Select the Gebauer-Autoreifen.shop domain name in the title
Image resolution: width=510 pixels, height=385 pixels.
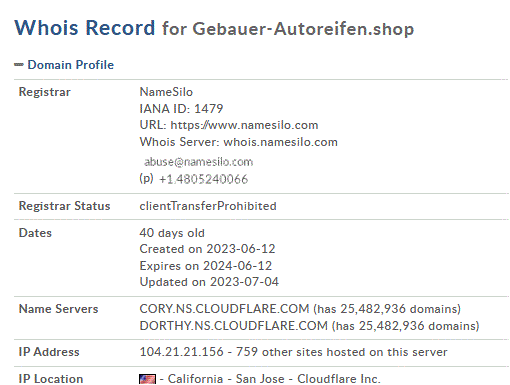click(x=303, y=29)
